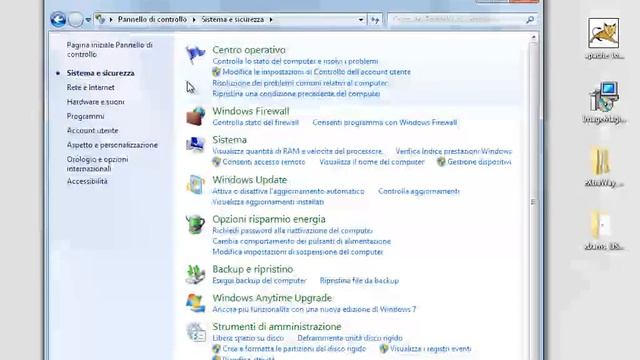Screen dimensions: 640x360
Task: Click the Backup e ripristino icon
Action: click(196, 274)
